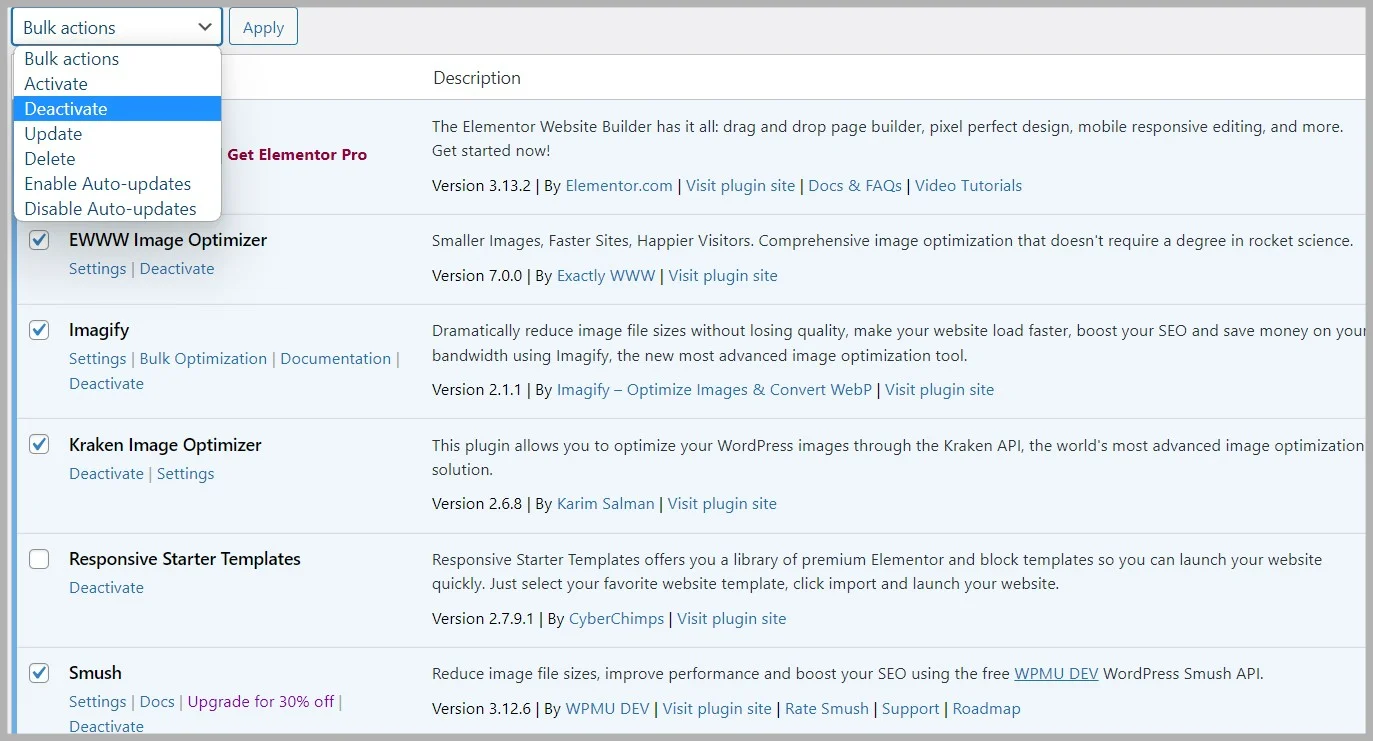Open the CyberChimps author link

[616, 619]
